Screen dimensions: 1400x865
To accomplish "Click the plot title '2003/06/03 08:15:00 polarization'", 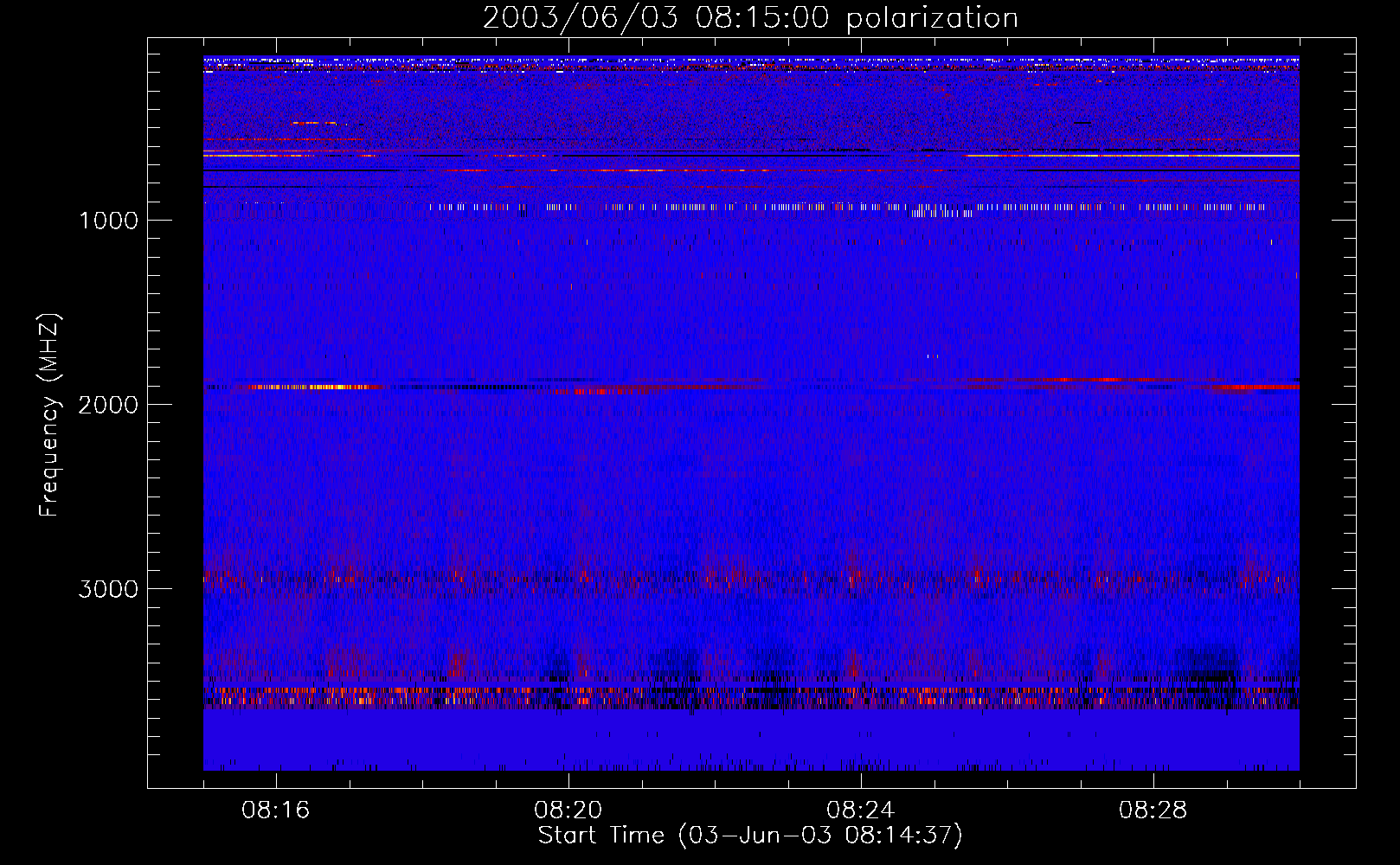I will 750,18.
